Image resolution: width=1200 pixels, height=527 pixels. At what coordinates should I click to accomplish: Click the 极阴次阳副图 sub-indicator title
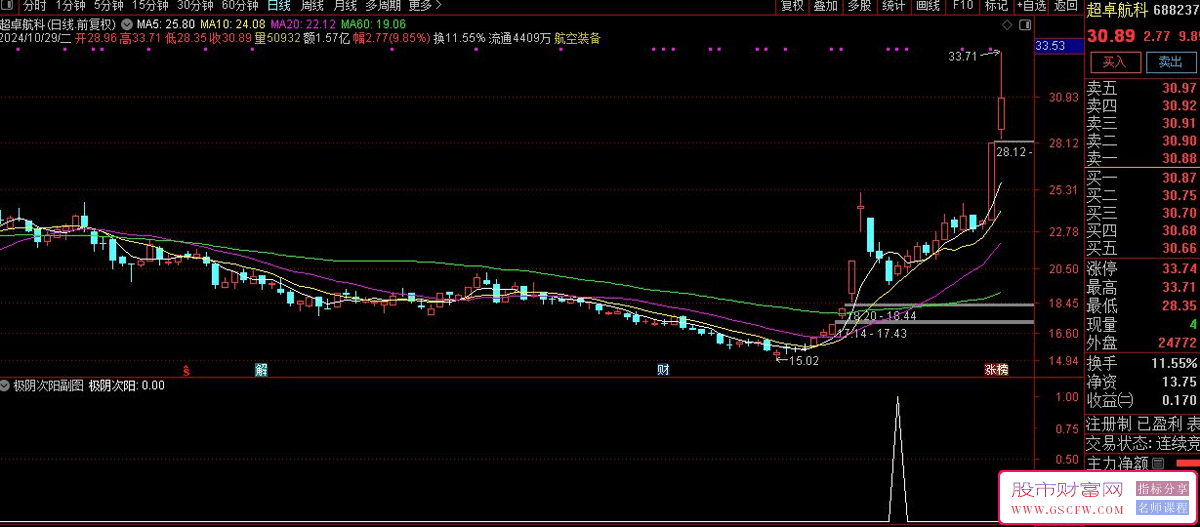coord(49,385)
